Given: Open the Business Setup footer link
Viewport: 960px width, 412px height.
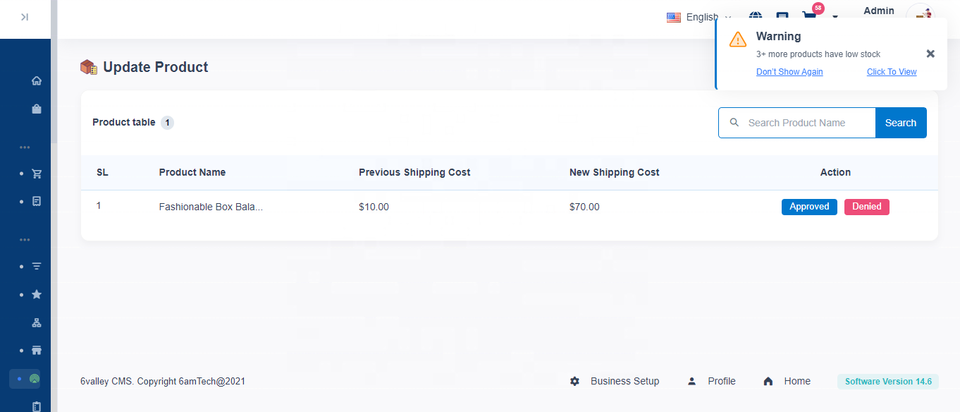Looking at the screenshot, I should (x=624, y=381).
